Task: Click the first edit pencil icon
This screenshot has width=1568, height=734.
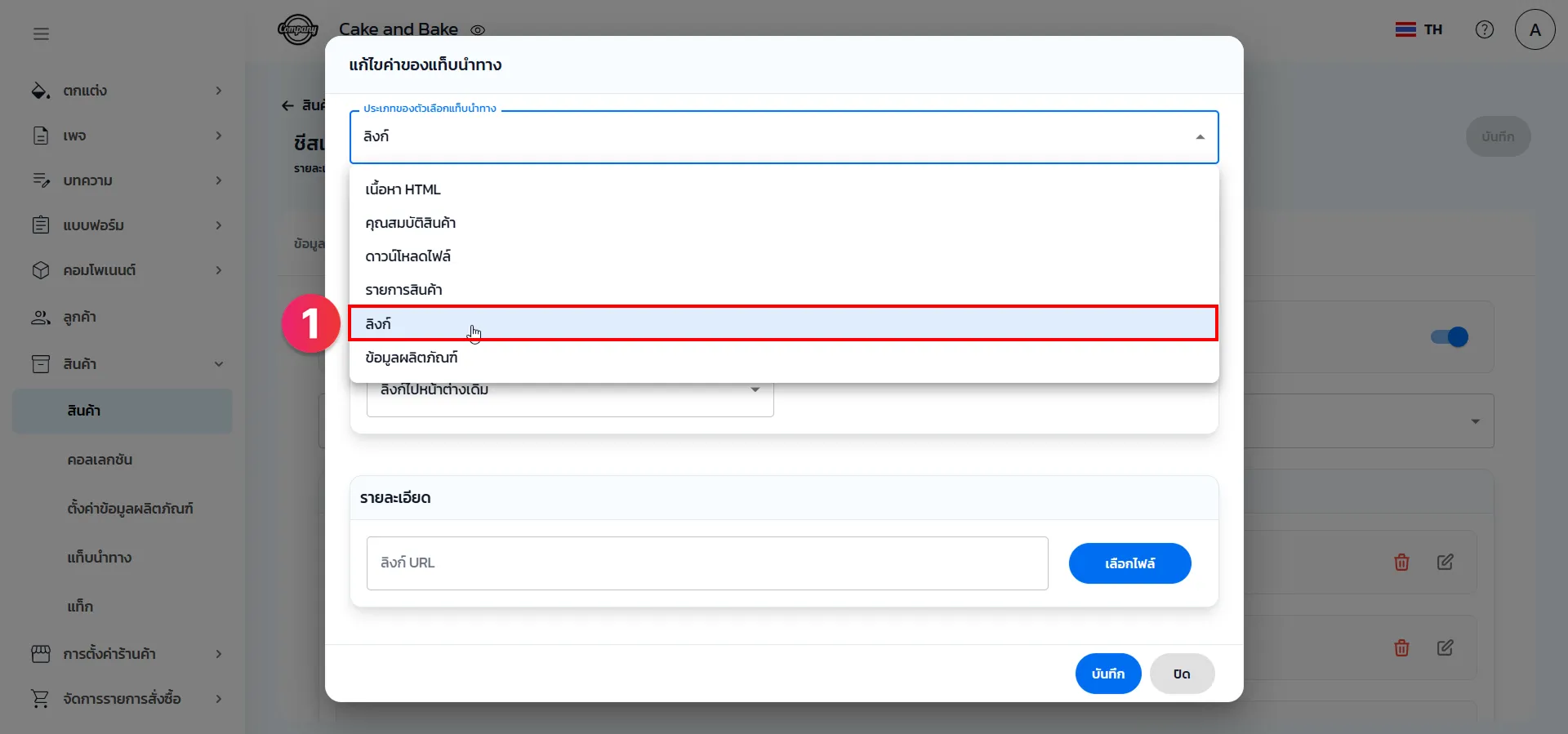Action: [x=1445, y=563]
